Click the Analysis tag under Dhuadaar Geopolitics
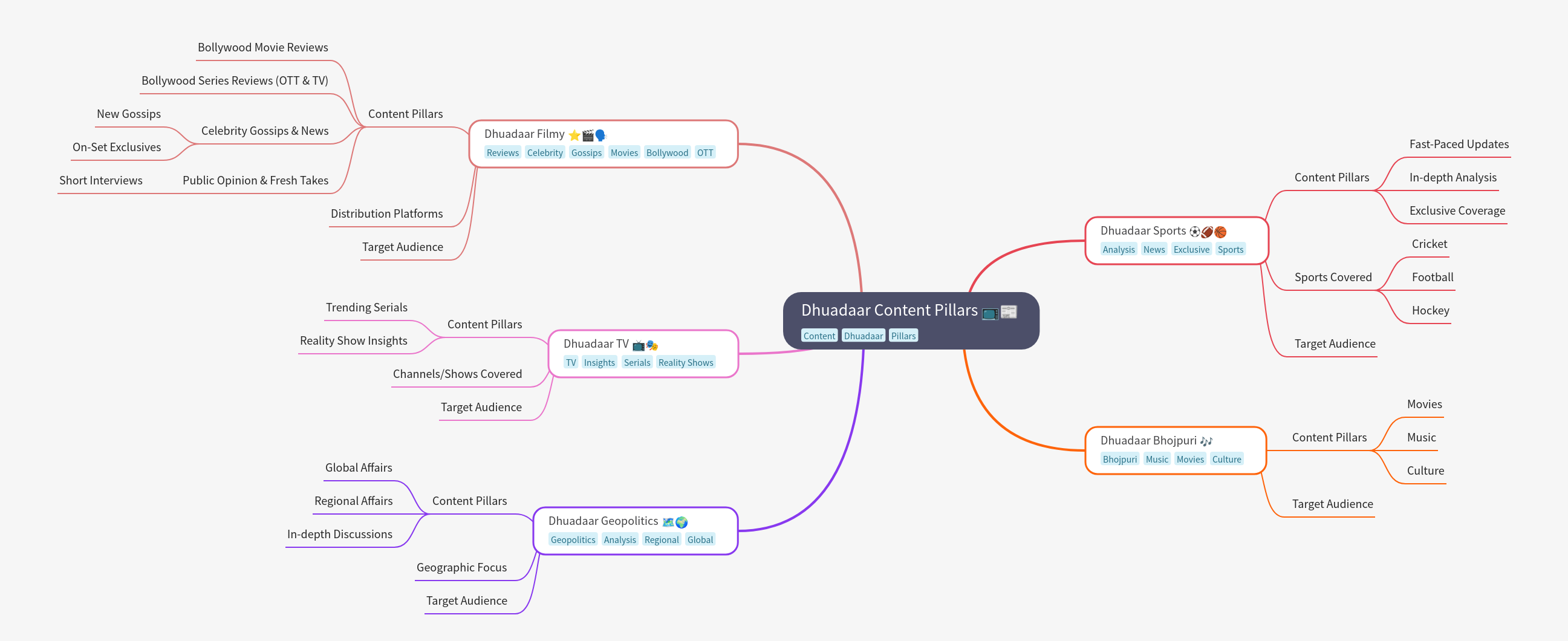The height and width of the screenshot is (641, 1568). tap(620, 540)
